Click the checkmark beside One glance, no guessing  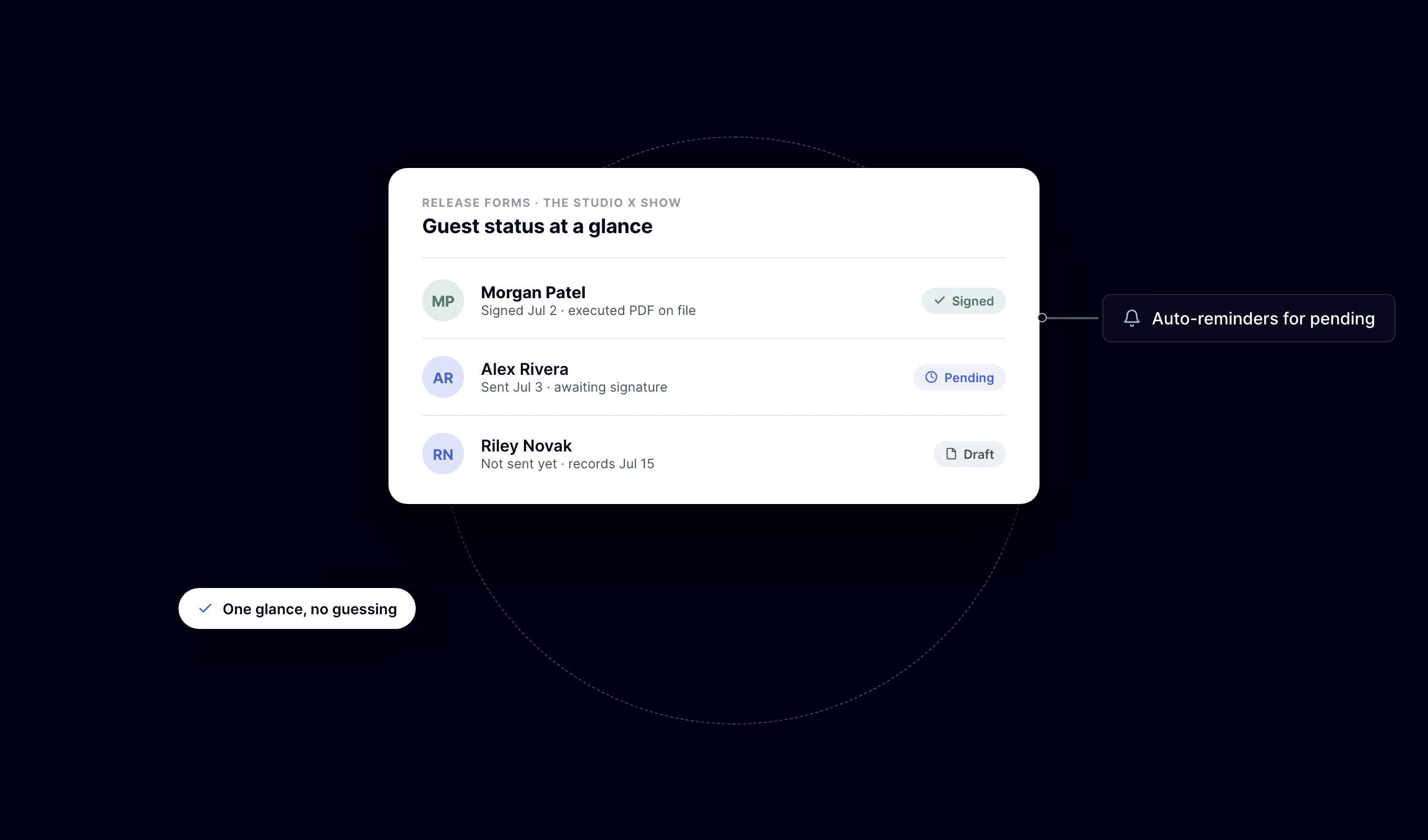(x=205, y=608)
